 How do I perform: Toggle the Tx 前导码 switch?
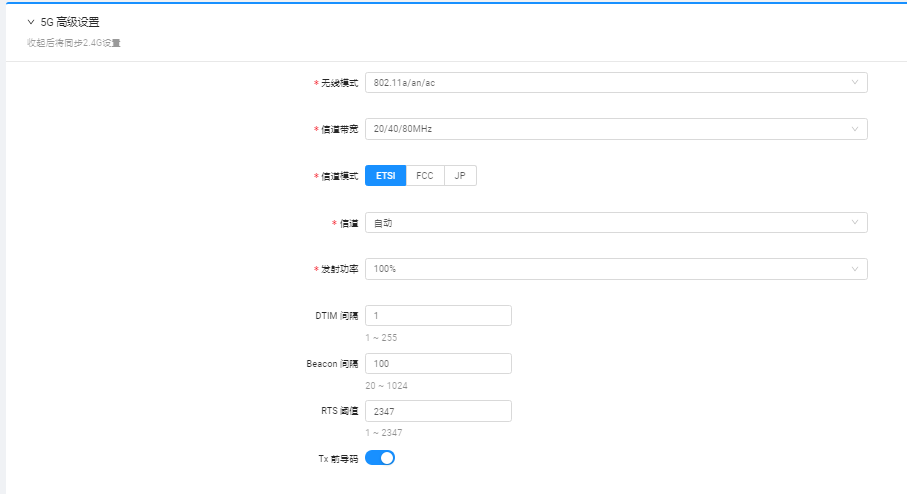click(x=380, y=458)
